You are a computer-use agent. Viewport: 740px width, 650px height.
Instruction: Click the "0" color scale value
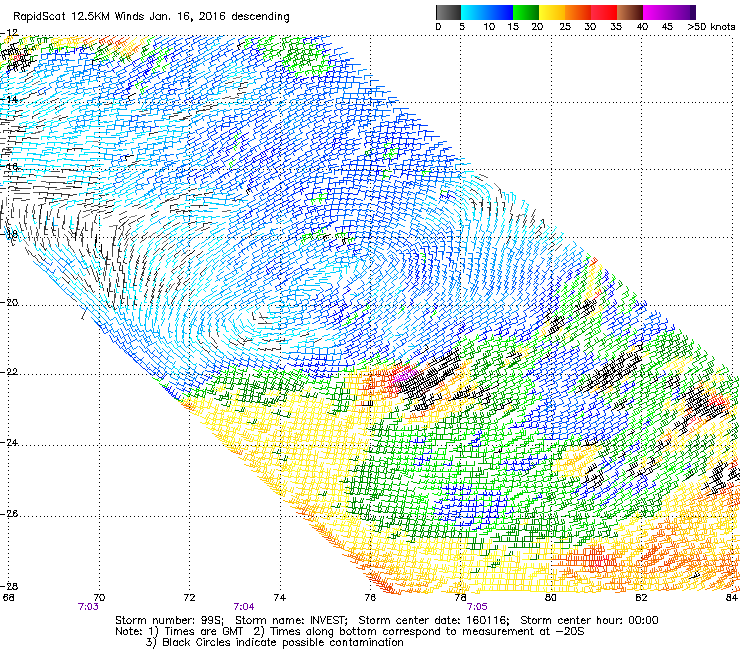[x=438, y=27]
